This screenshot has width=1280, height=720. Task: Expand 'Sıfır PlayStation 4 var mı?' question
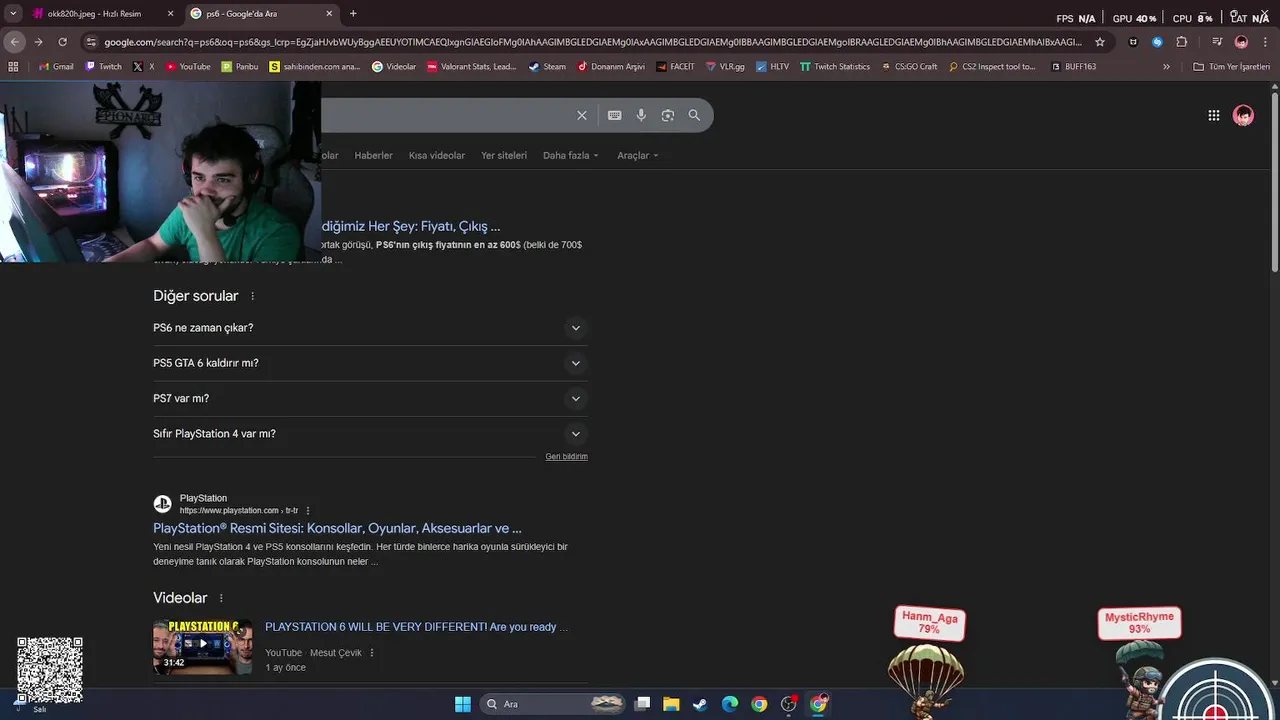[x=370, y=434]
